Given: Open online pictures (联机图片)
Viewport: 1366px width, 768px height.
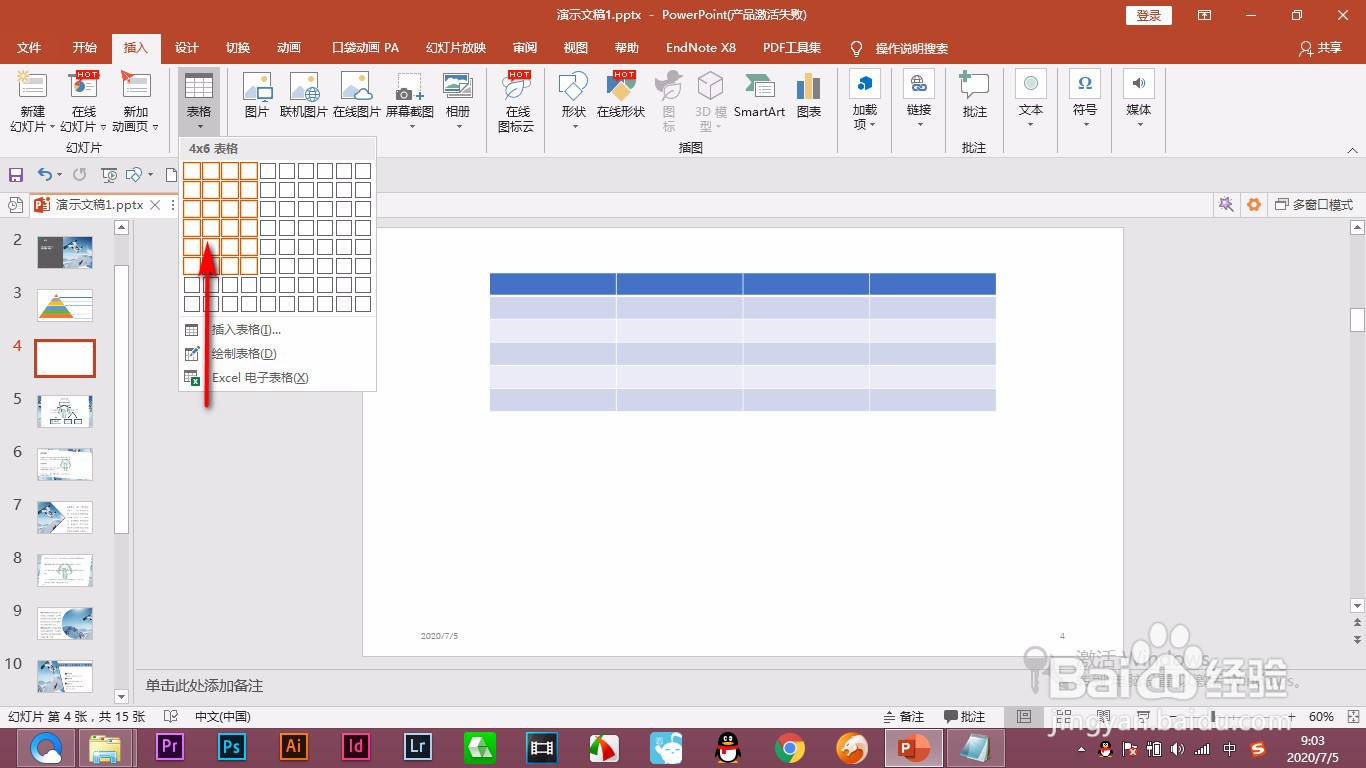Looking at the screenshot, I should (x=304, y=96).
